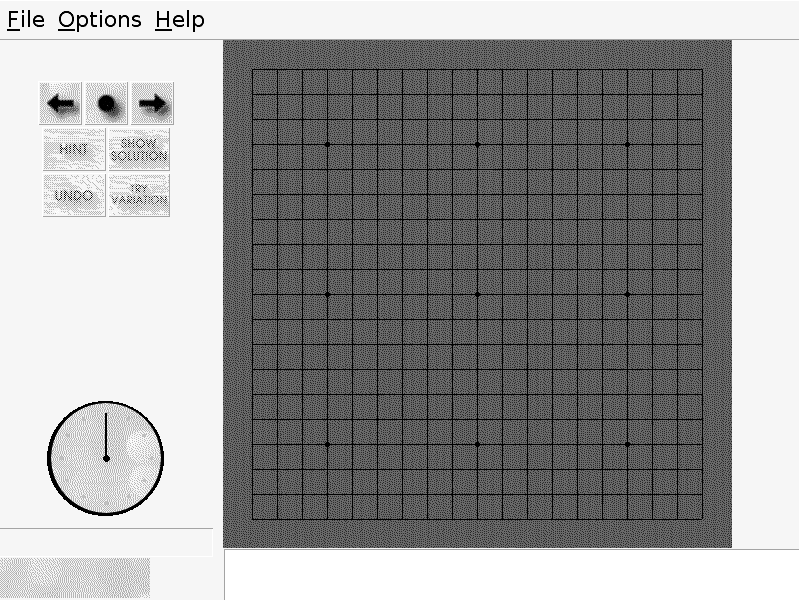Play on the top-right star point
Screen dimensions: 799x600
tap(627, 144)
